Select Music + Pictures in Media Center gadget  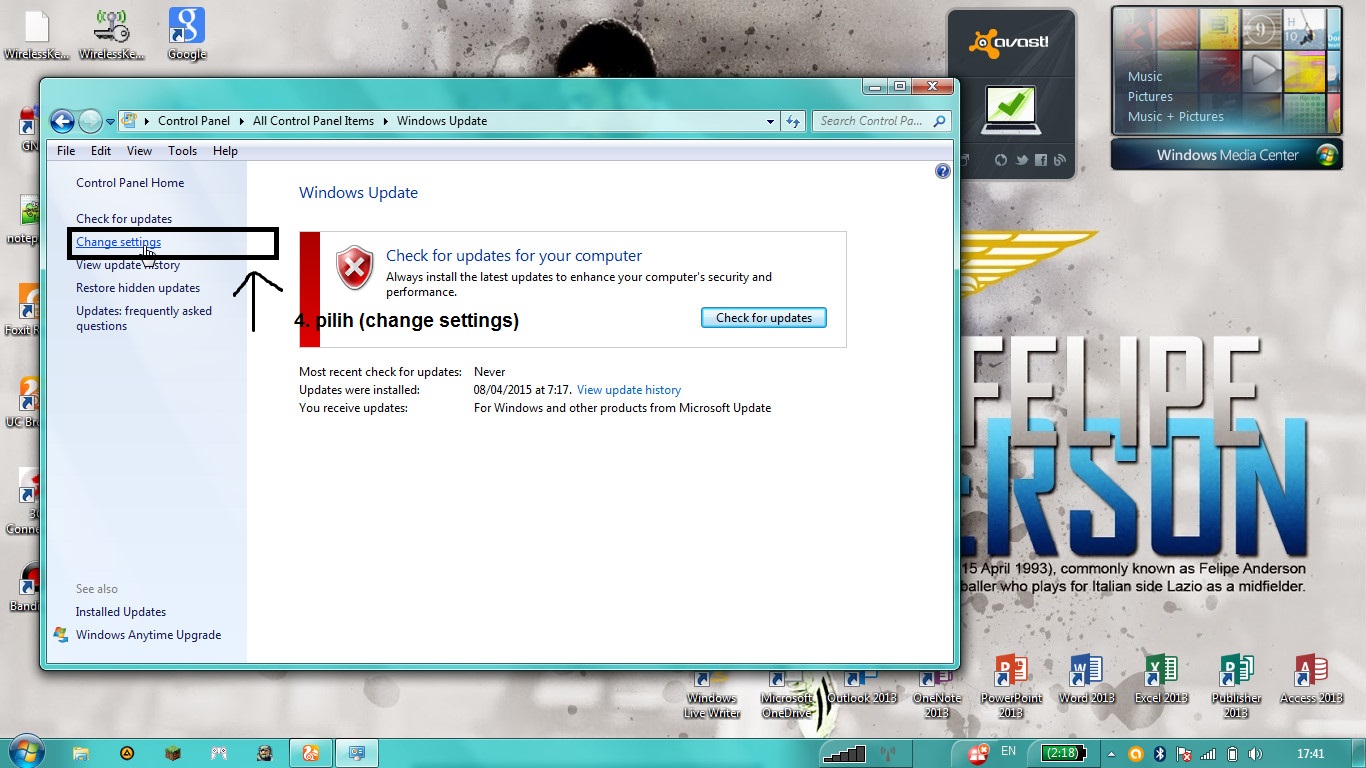click(1176, 117)
